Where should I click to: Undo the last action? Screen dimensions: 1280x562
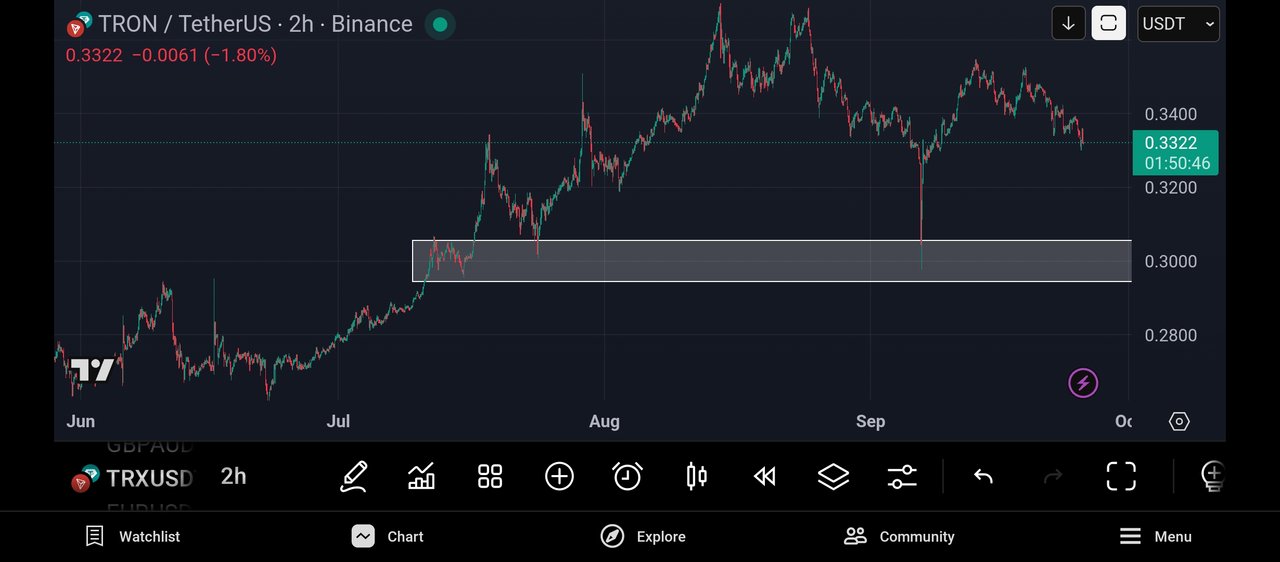tap(983, 477)
